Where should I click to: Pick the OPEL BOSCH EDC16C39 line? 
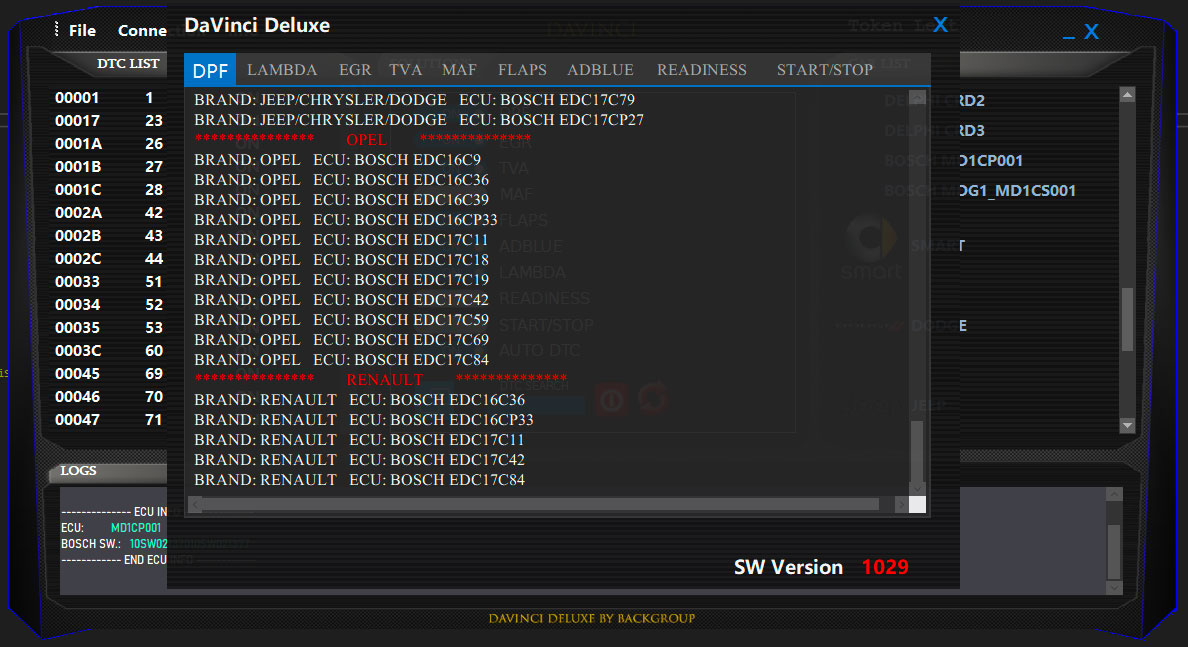pos(342,200)
